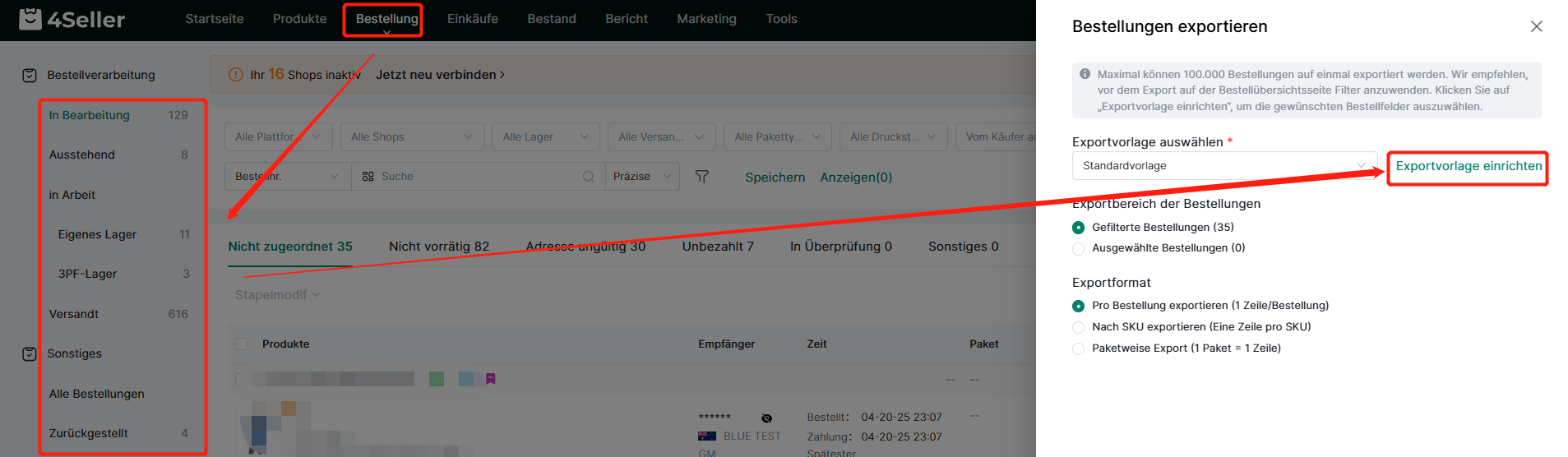The height and width of the screenshot is (457, 1568).
Task: Open Marketing in top navigation
Action: [x=707, y=18]
